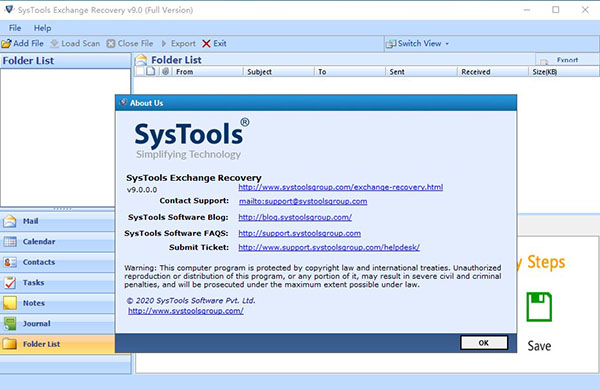Click the Export toolbar arrow icon

click(x=164, y=44)
